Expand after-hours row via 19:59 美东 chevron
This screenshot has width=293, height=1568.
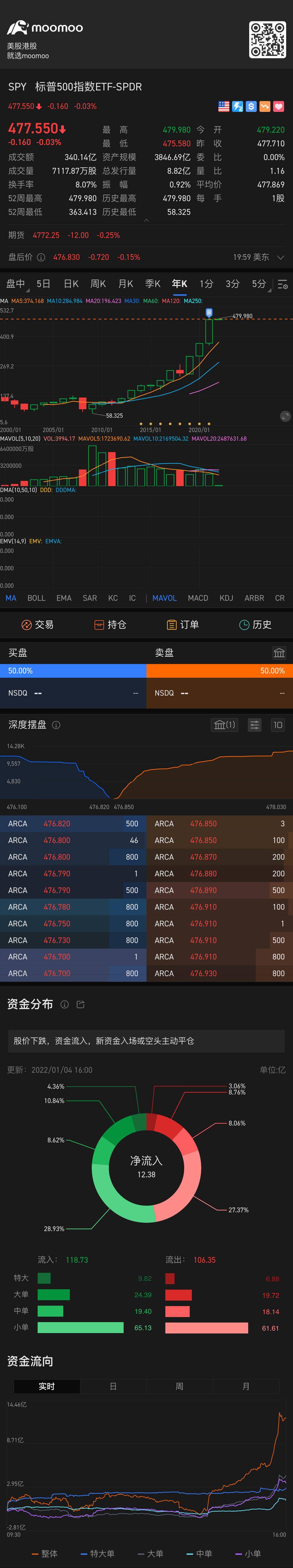click(x=280, y=258)
